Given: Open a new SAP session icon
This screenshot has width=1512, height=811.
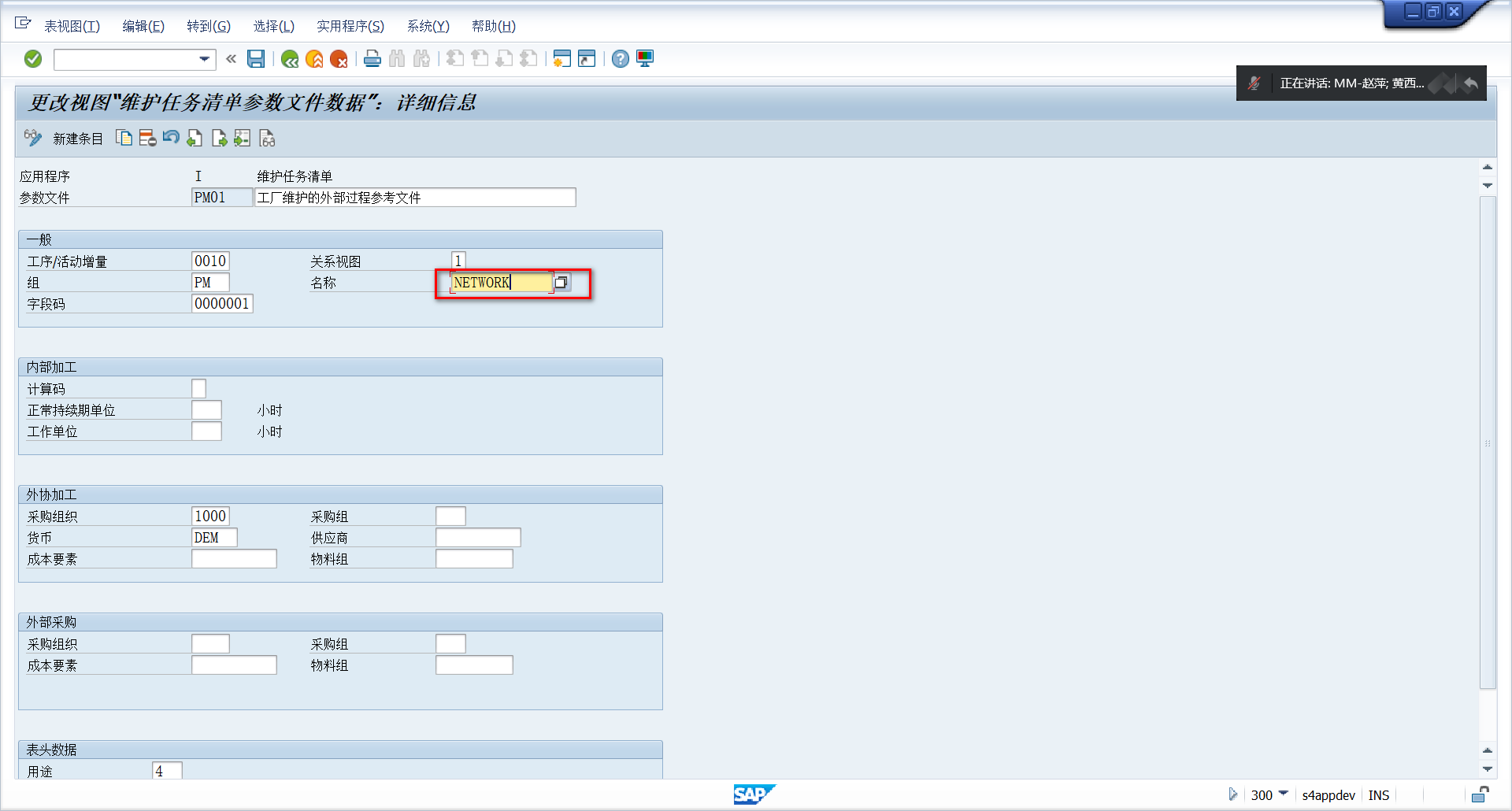Looking at the screenshot, I should (561, 58).
